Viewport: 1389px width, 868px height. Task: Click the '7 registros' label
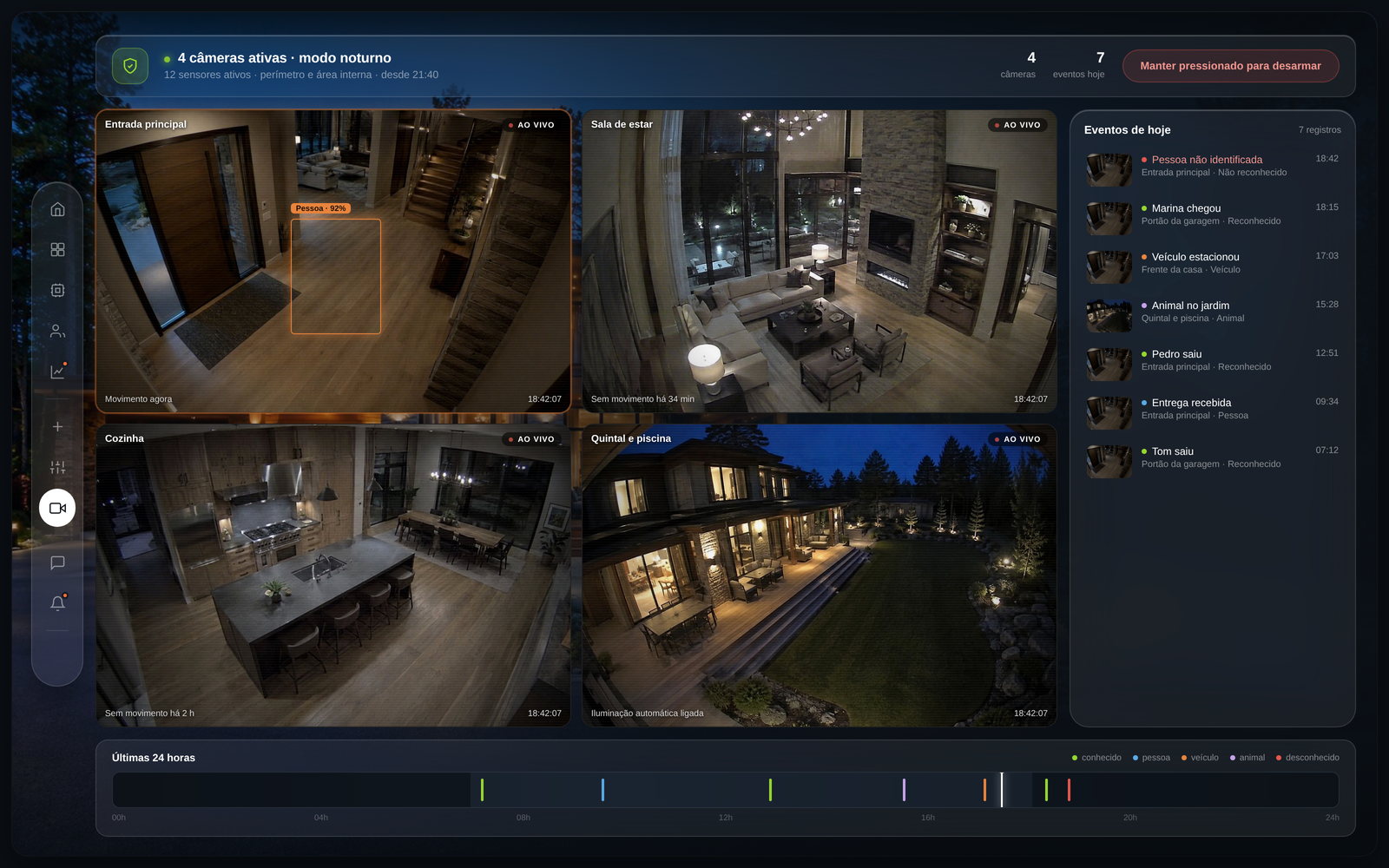[1320, 130]
